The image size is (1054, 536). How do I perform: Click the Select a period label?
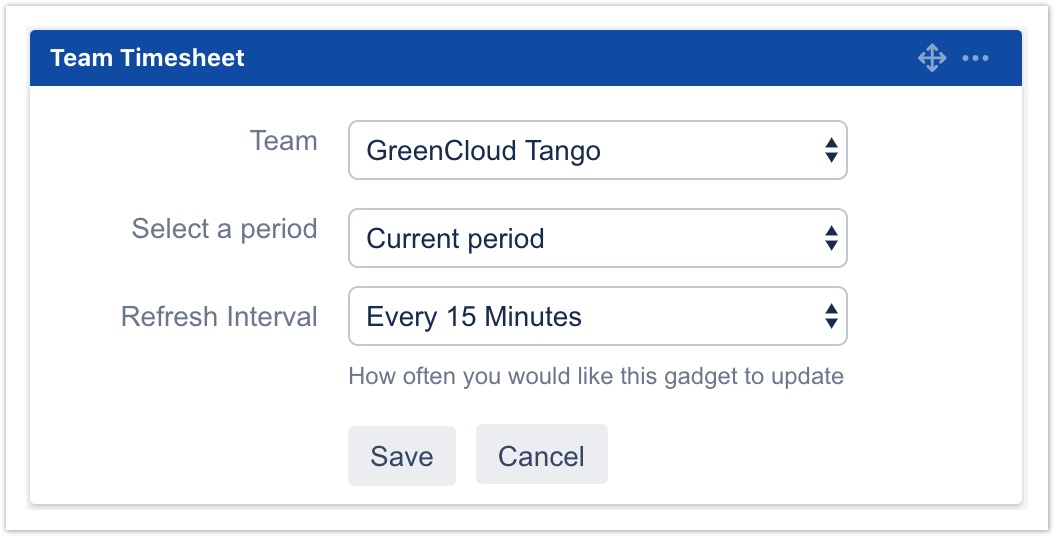(x=224, y=229)
